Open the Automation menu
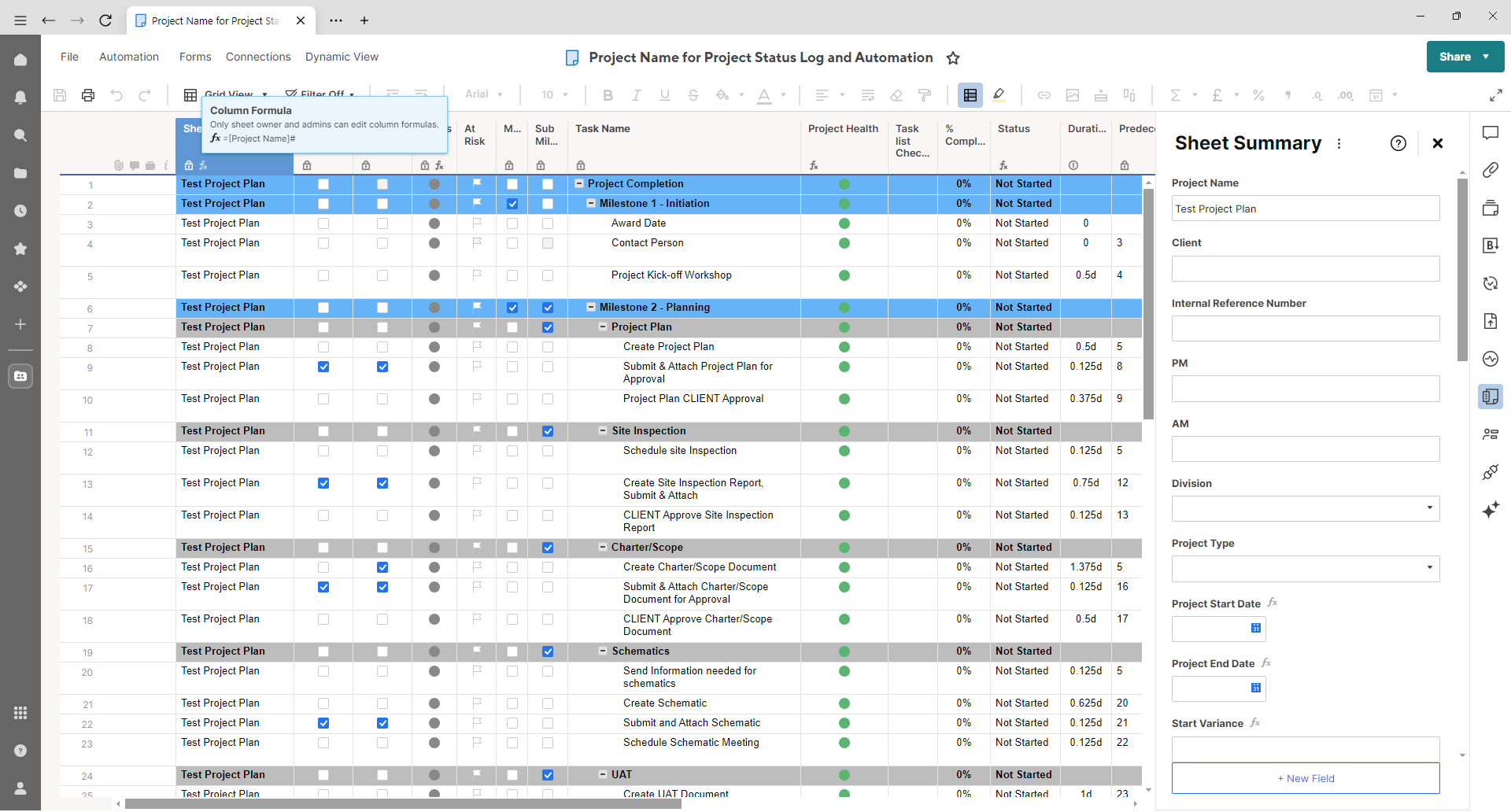 coord(129,57)
